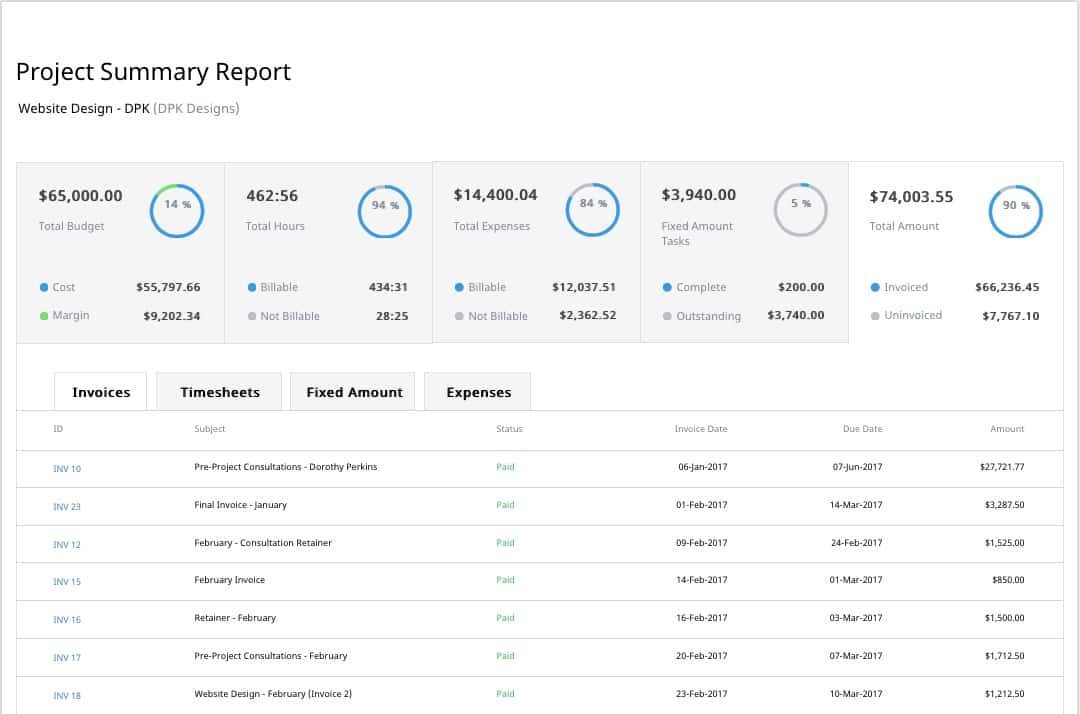Click the Status column header
This screenshot has width=1080, height=714.
pos(509,429)
